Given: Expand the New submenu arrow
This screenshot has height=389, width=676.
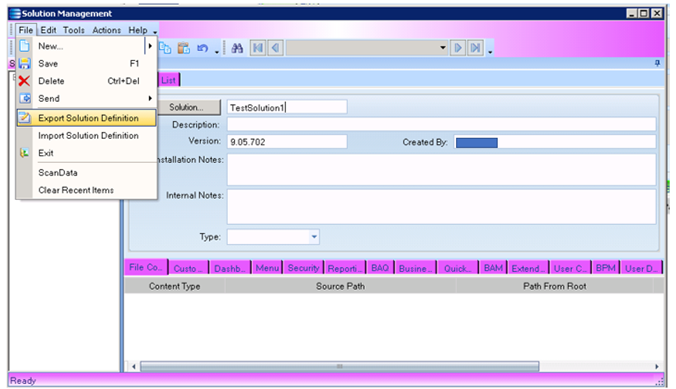Looking at the screenshot, I should 150,46.
